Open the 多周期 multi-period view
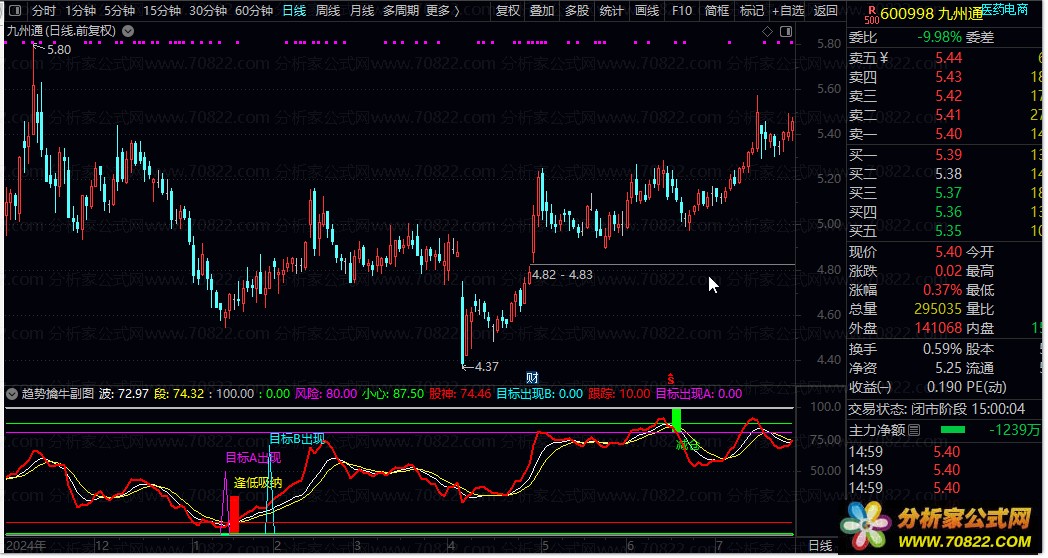This screenshot has width=1048, height=558. [x=401, y=11]
